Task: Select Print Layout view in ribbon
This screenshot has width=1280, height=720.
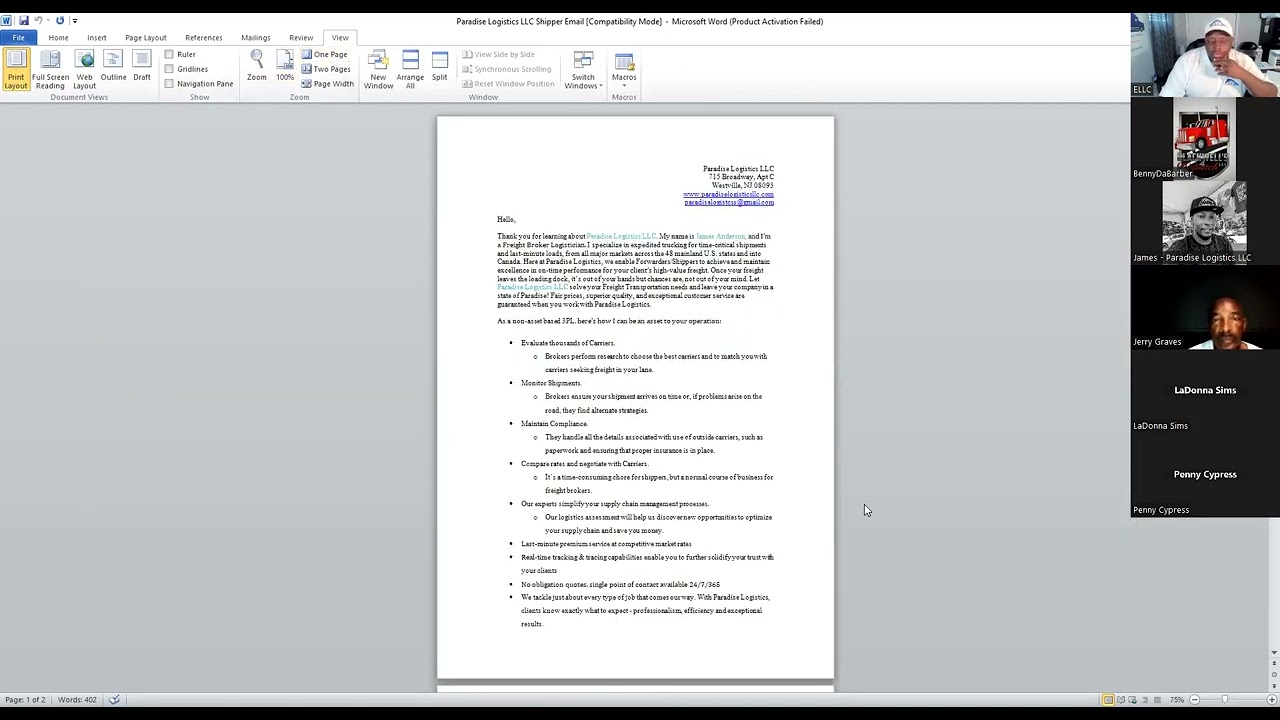Action: (x=15, y=68)
